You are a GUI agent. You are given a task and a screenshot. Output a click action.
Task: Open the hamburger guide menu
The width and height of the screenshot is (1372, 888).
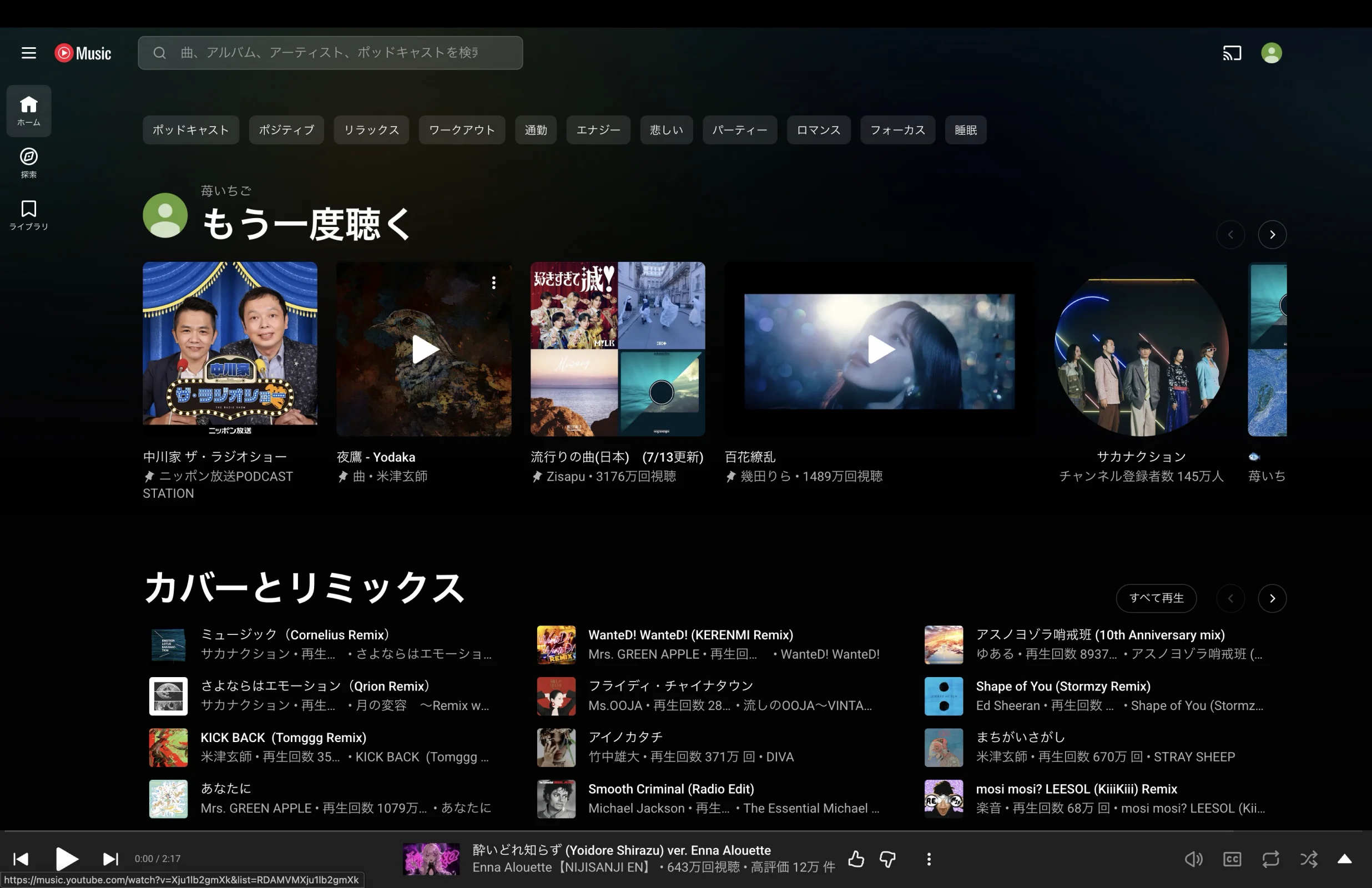pos(29,53)
